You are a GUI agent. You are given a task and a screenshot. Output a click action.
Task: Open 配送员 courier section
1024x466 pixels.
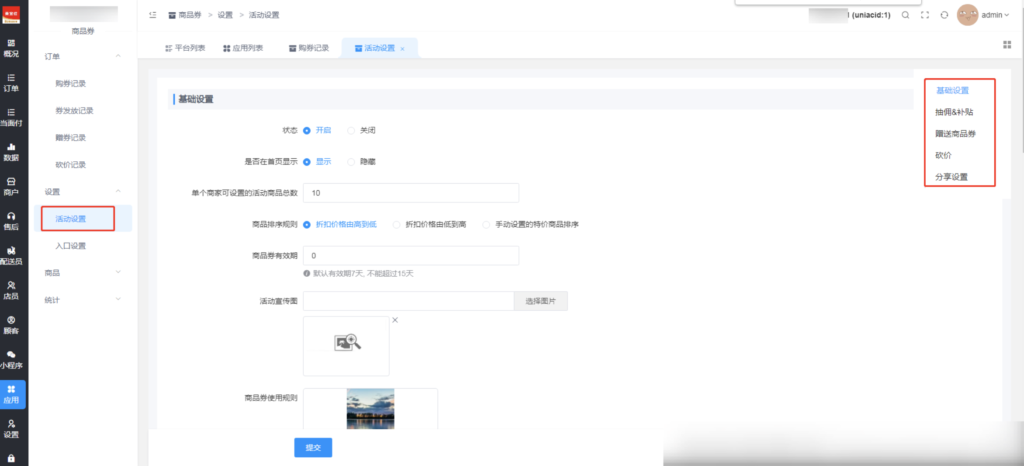click(x=11, y=256)
